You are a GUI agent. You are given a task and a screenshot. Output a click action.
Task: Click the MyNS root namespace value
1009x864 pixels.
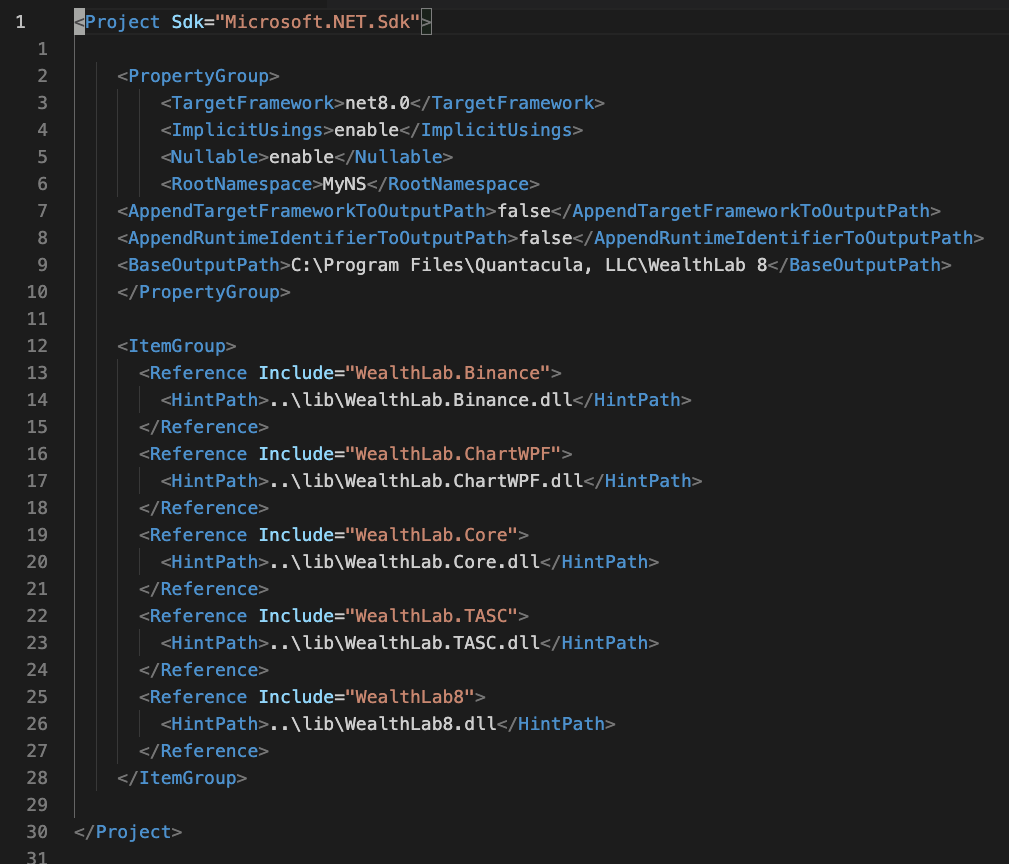344,184
